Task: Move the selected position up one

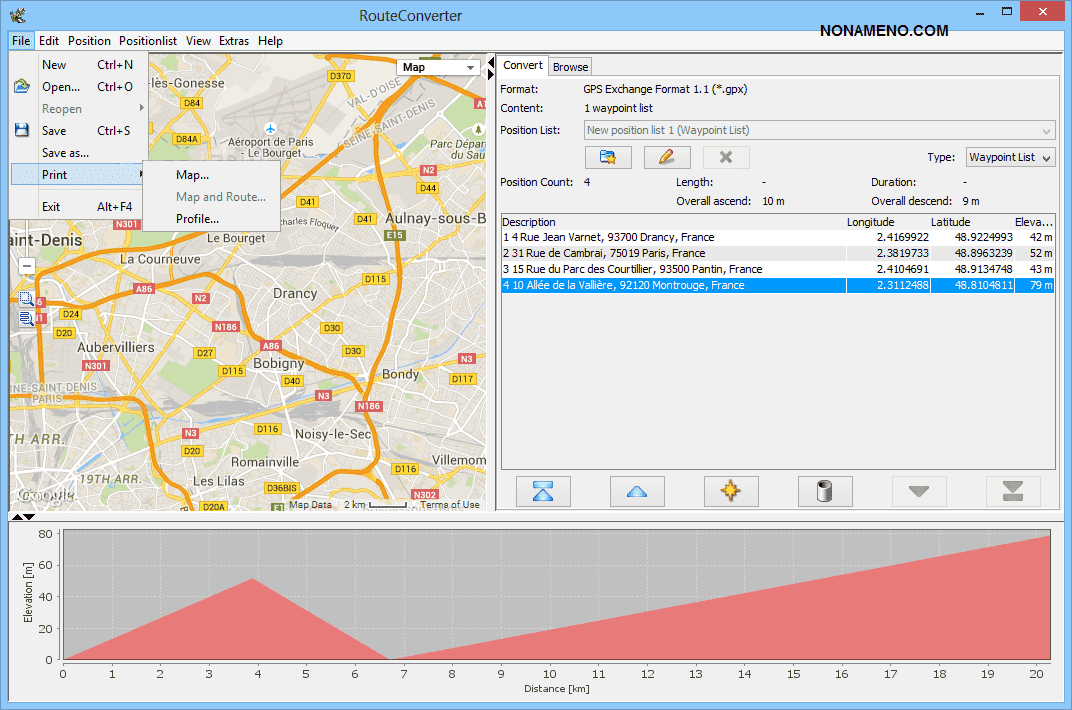Action: click(637, 491)
